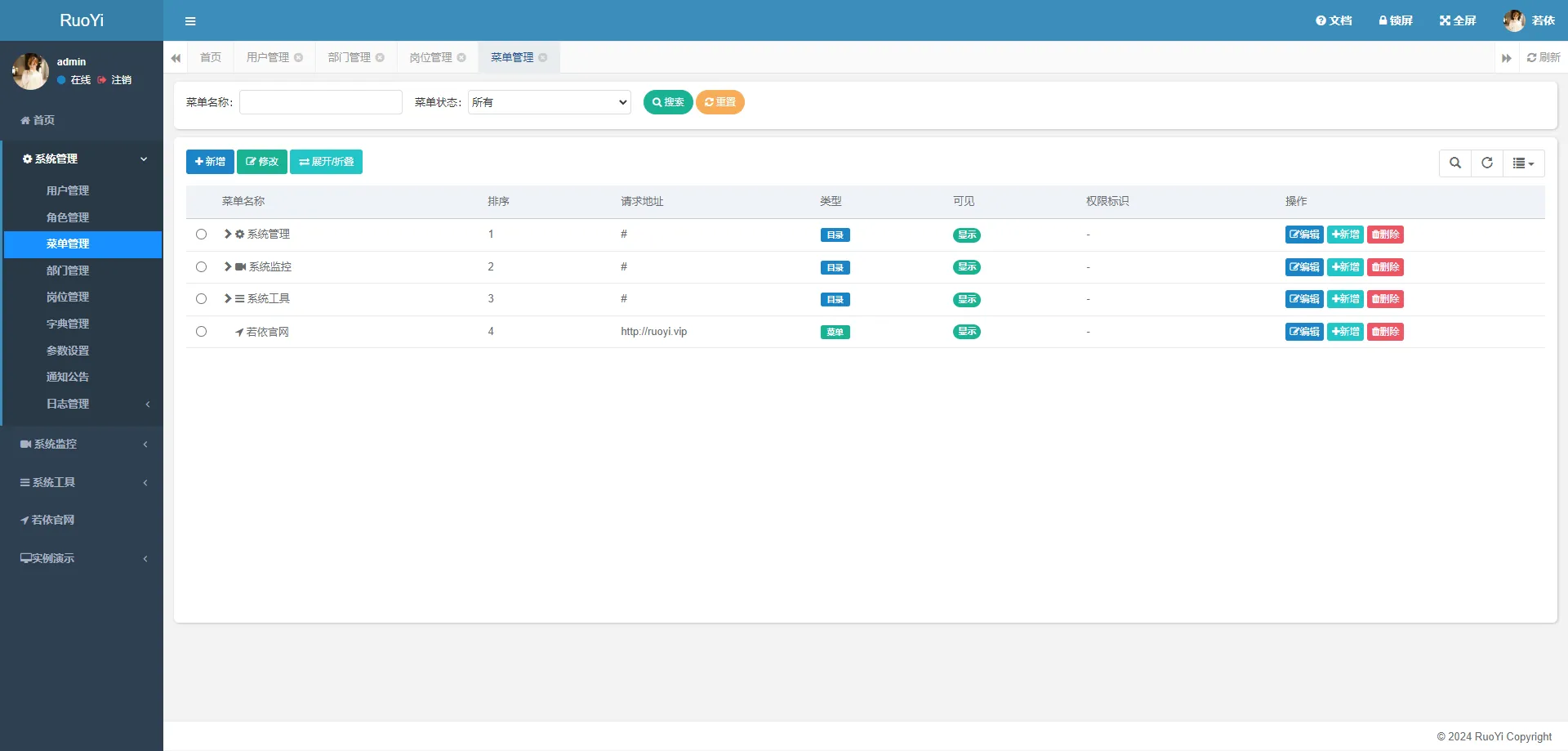Close the 部门管理 tab

380,57
